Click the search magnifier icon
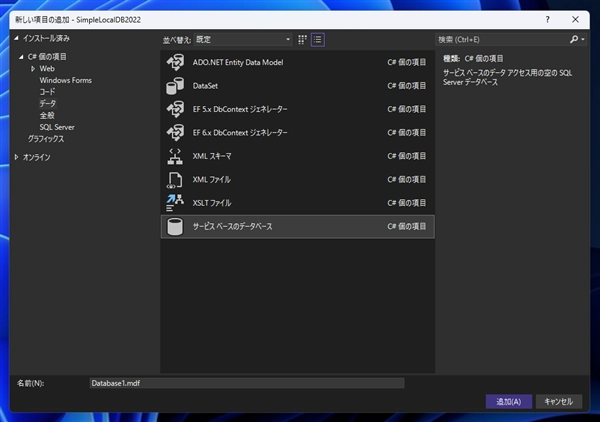 (574, 39)
